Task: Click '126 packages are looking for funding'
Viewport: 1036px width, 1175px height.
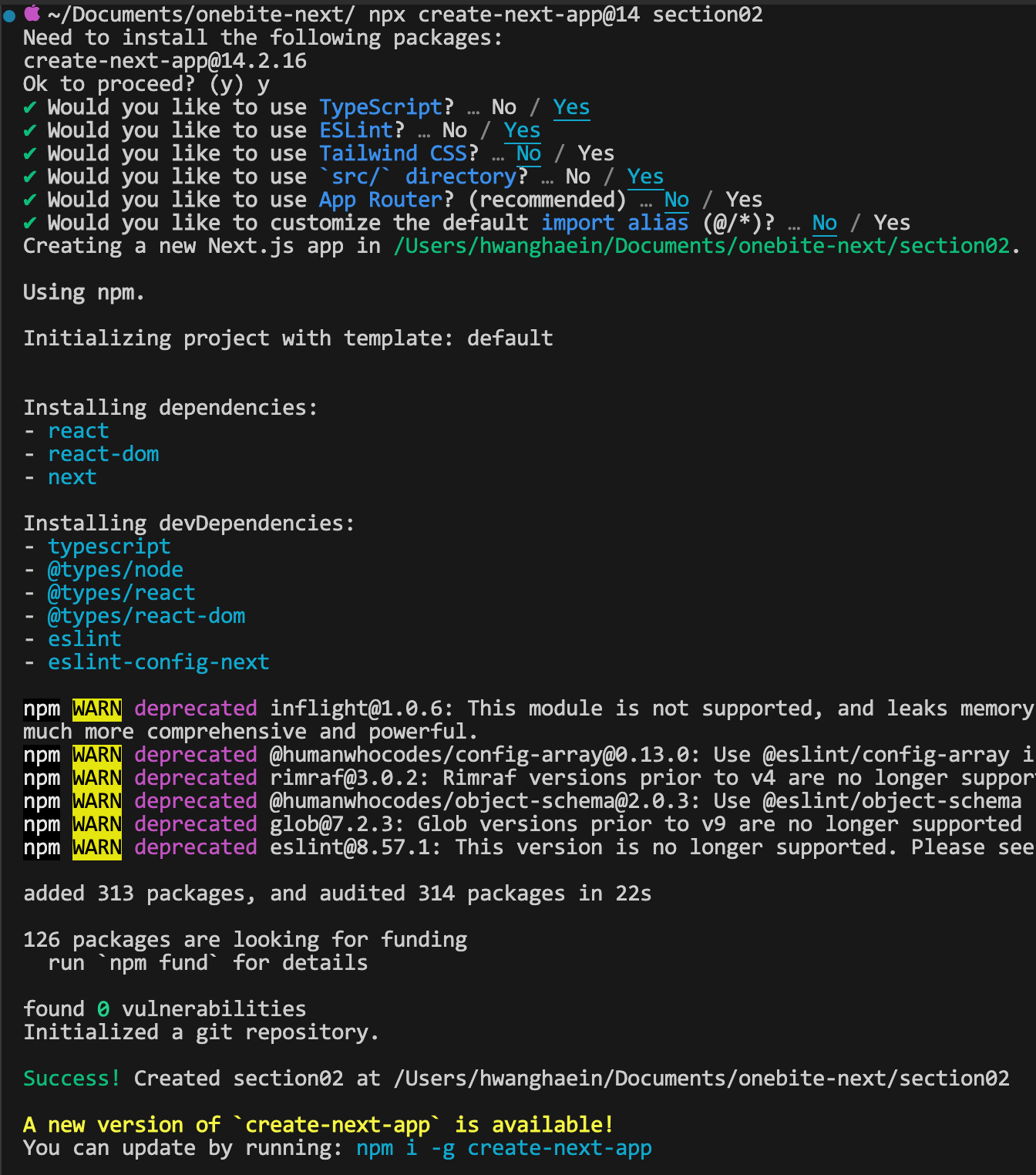Action: [245, 940]
